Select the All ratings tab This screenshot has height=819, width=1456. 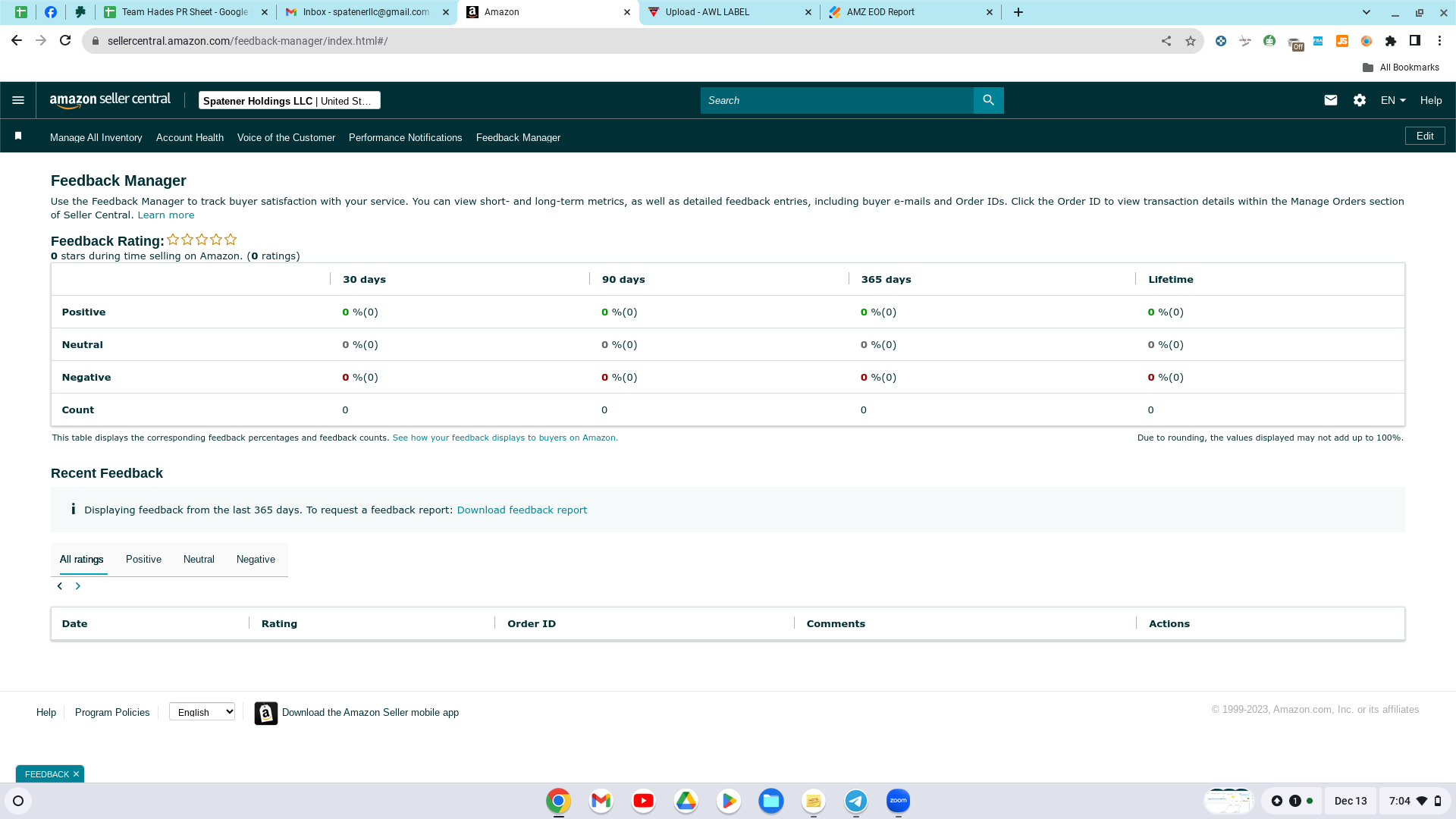[x=82, y=560]
